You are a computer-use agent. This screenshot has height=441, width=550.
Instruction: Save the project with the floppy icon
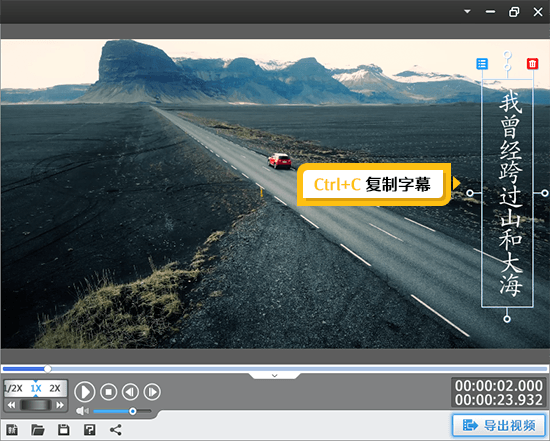coord(63,430)
